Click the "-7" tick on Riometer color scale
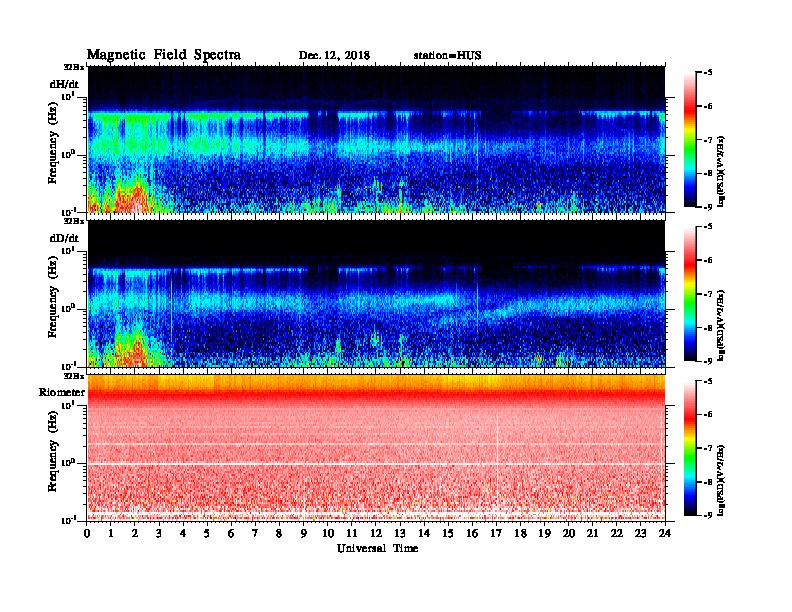 tap(707, 448)
